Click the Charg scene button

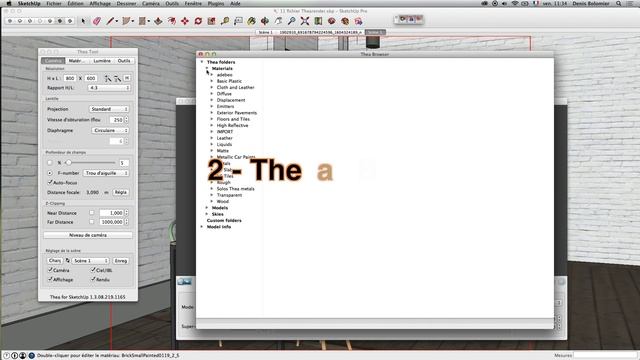(55, 260)
